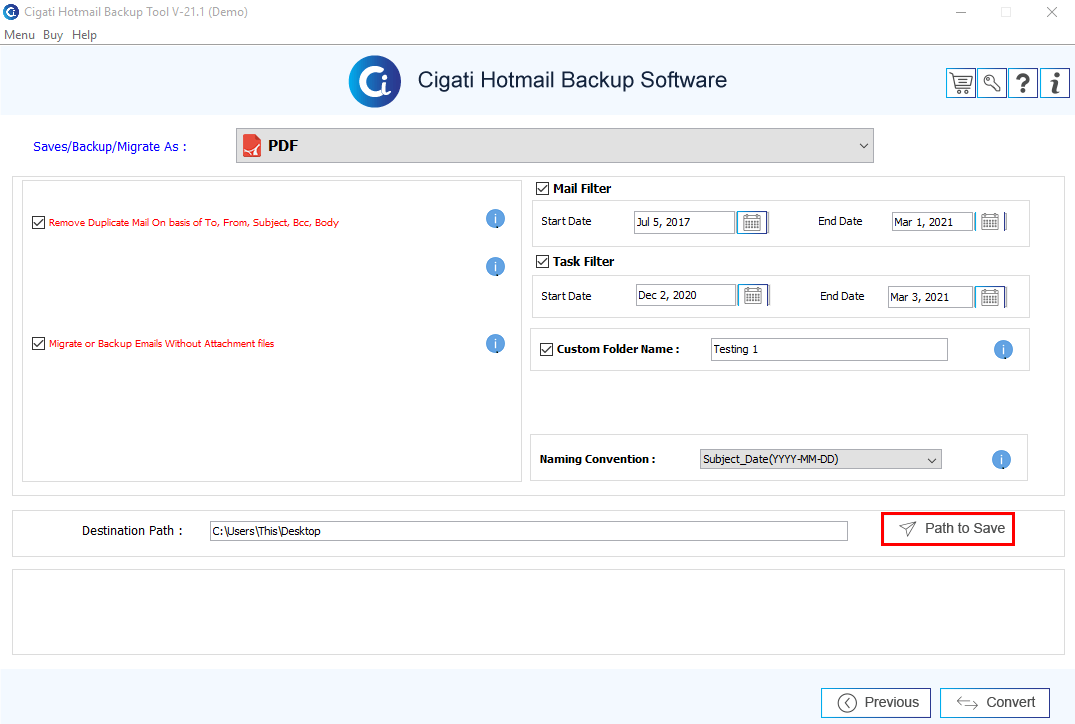Image resolution: width=1075 pixels, height=724 pixels.
Task: Close the application window
Action: [x=1052, y=12]
